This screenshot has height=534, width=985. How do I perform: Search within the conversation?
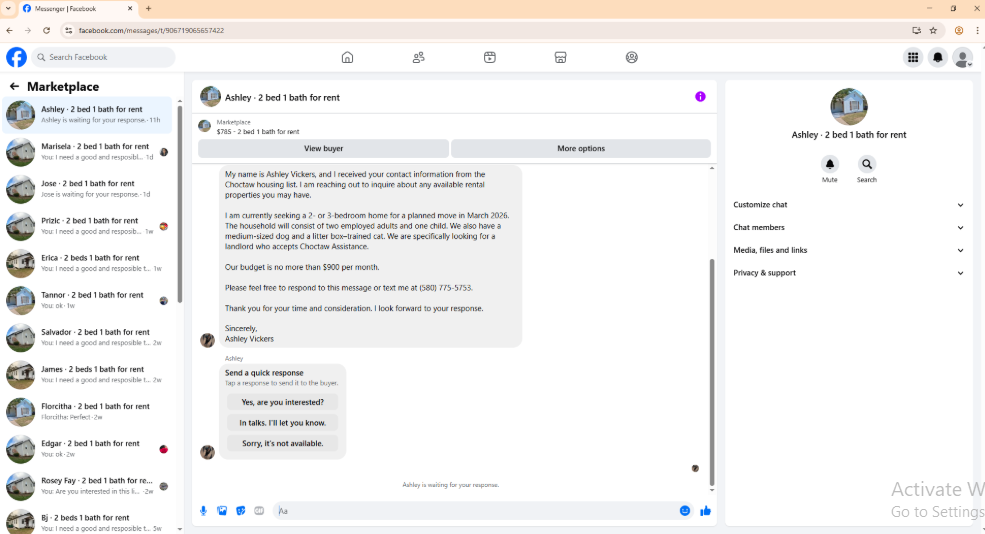pos(867,164)
